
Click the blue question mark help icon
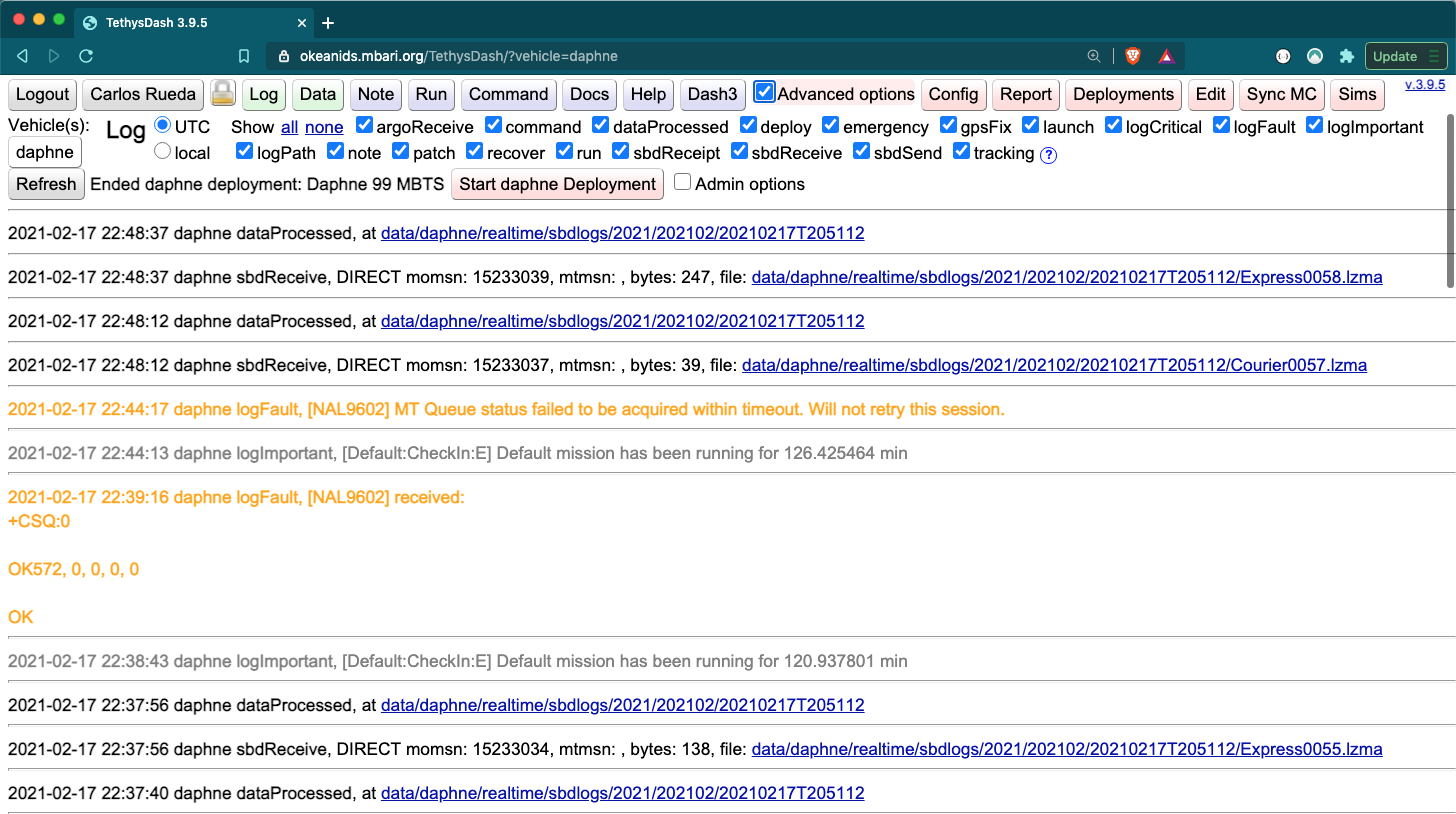pos(1048,154)
